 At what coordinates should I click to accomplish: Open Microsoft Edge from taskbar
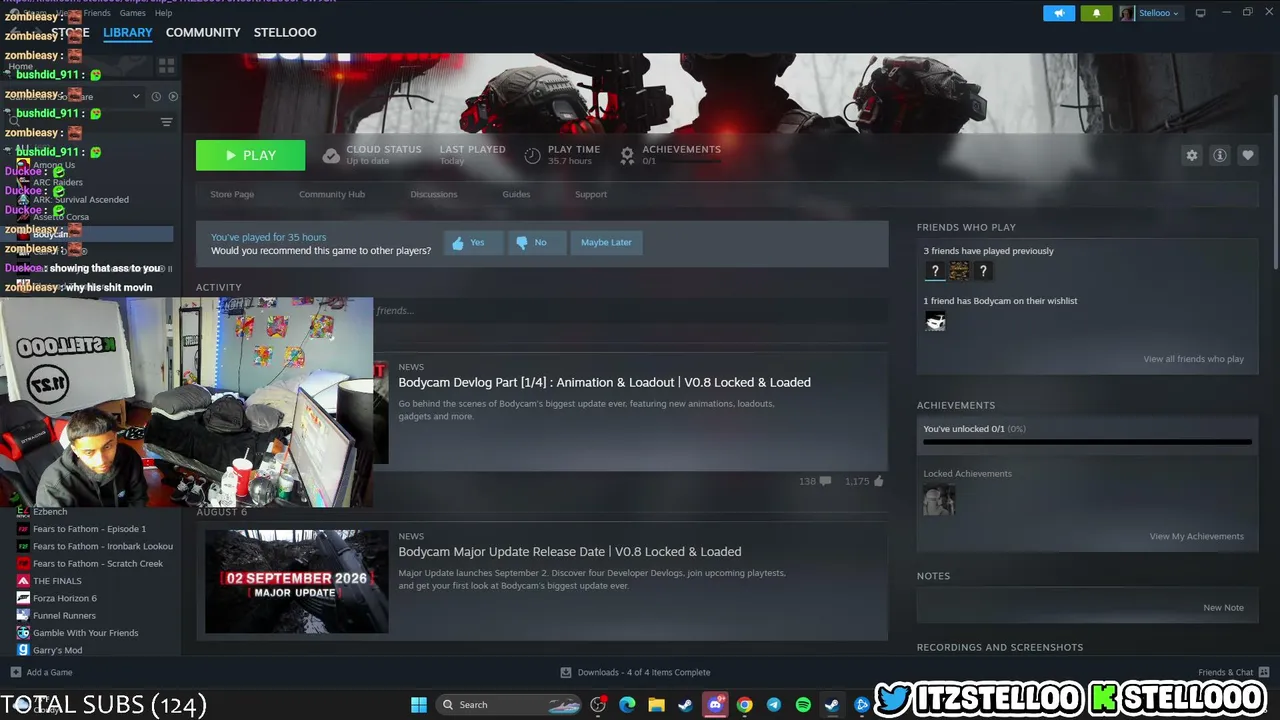coord(627,705)
